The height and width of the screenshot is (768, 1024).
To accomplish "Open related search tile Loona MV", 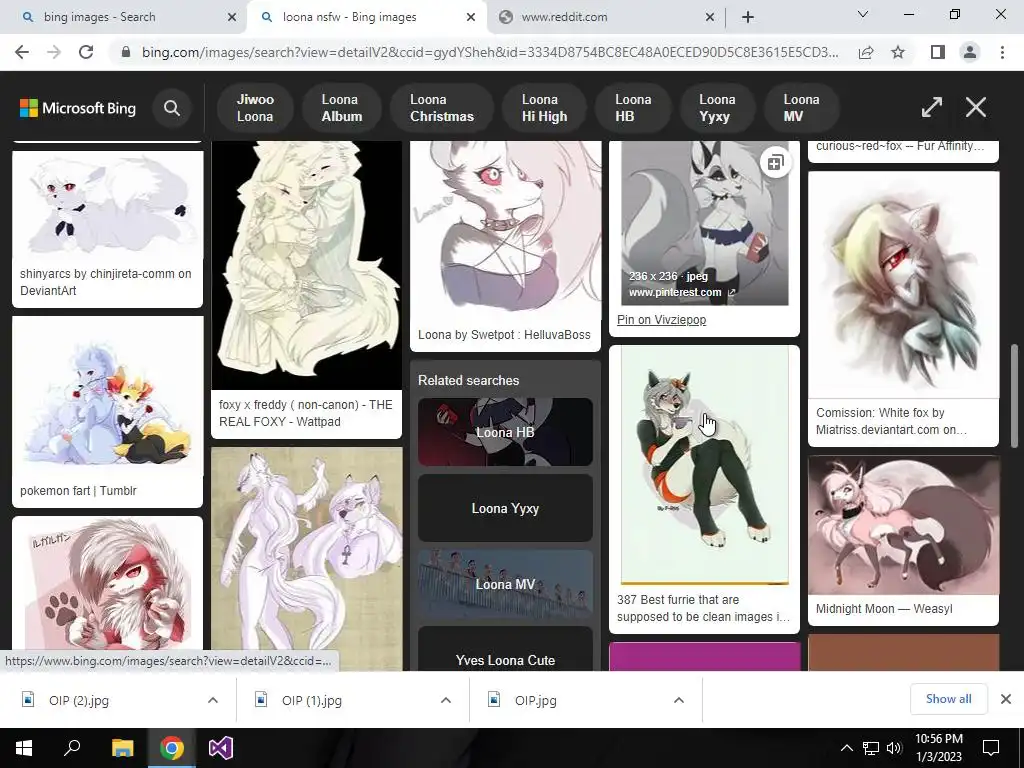I will point(505,584).
